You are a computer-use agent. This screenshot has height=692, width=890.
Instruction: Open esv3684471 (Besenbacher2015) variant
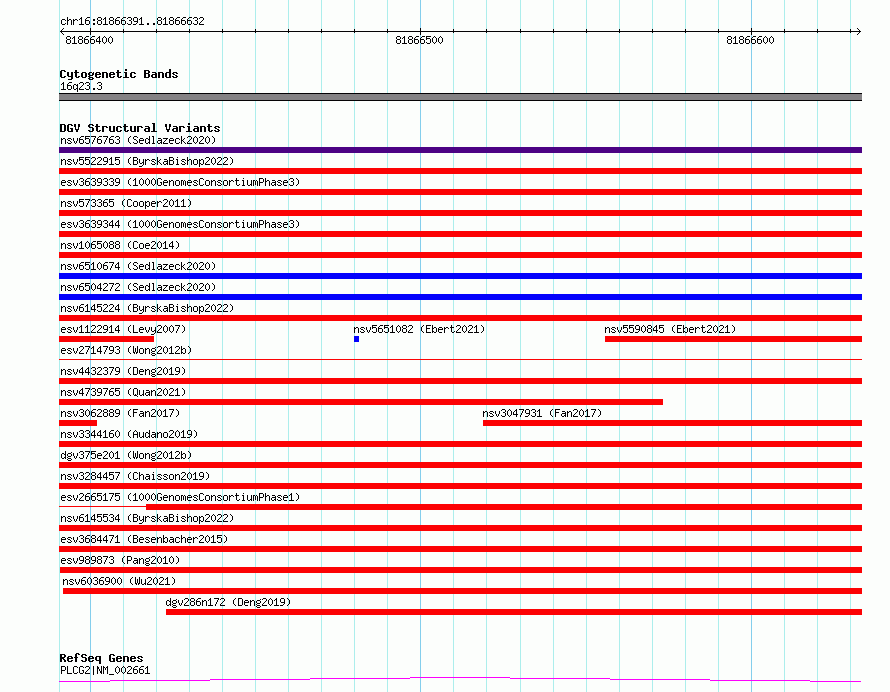coord(144,539)
